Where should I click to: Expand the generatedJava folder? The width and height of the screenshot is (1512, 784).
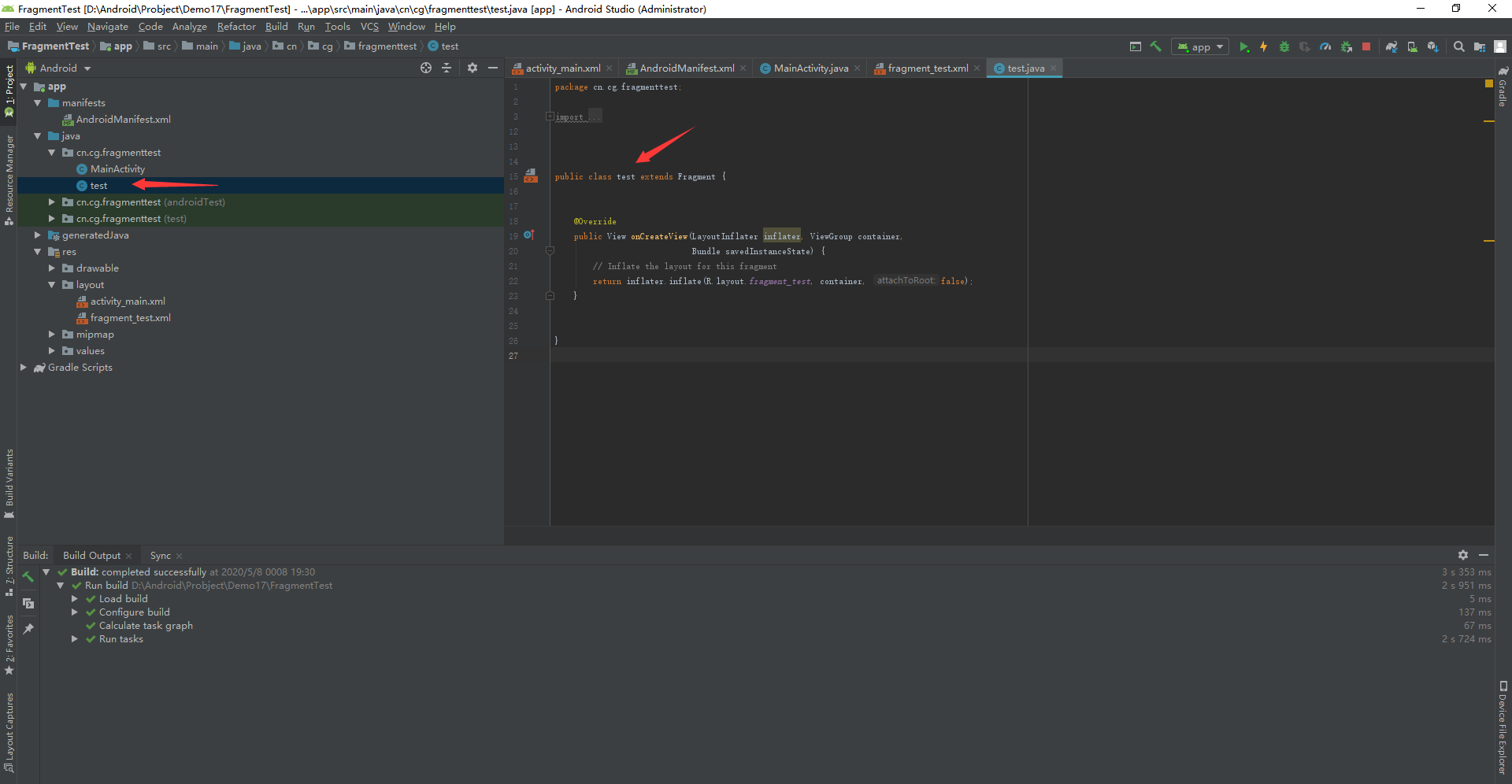pyautogui.click(x=38, y=235)
